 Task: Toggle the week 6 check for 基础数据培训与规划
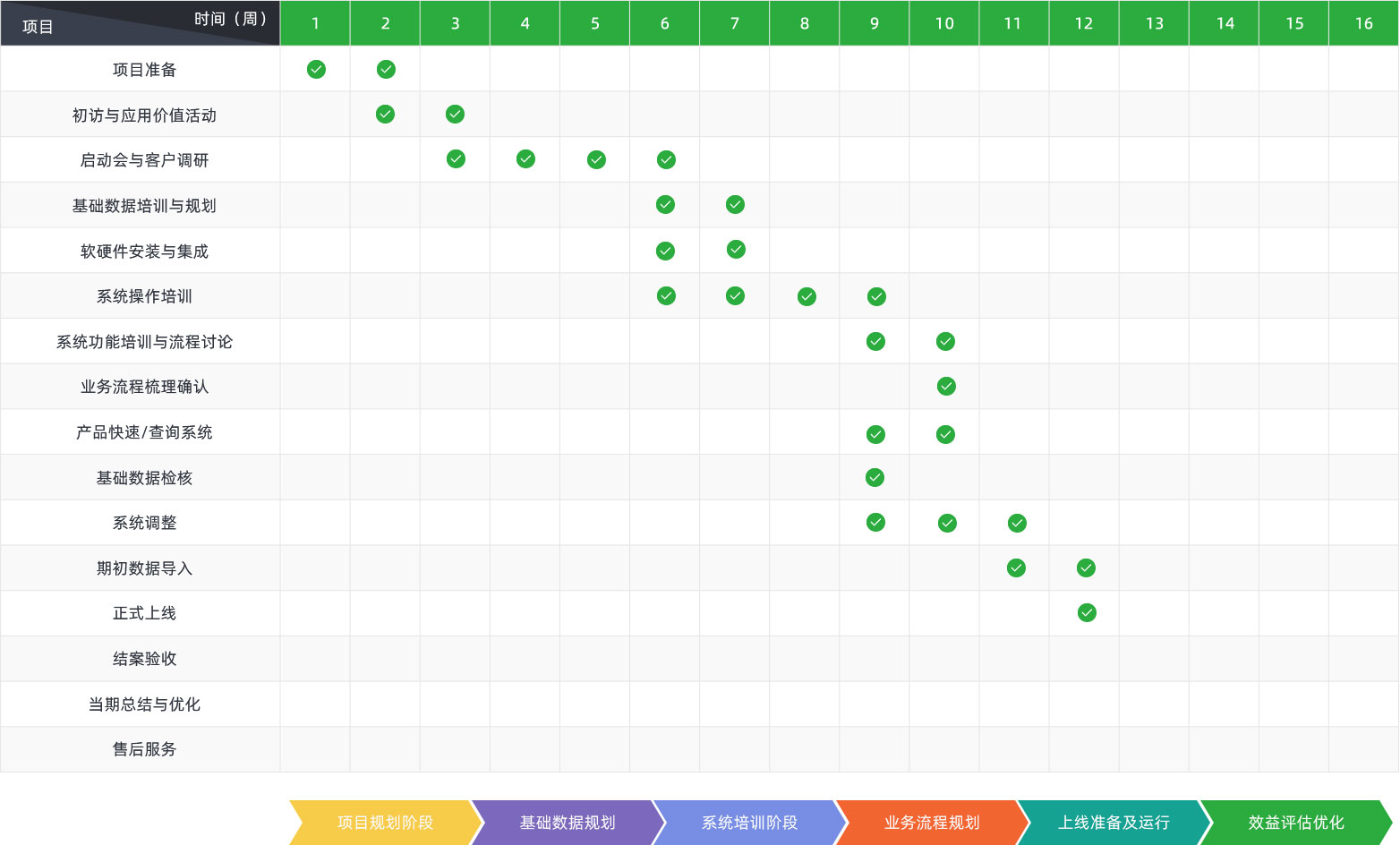point(665,205)
